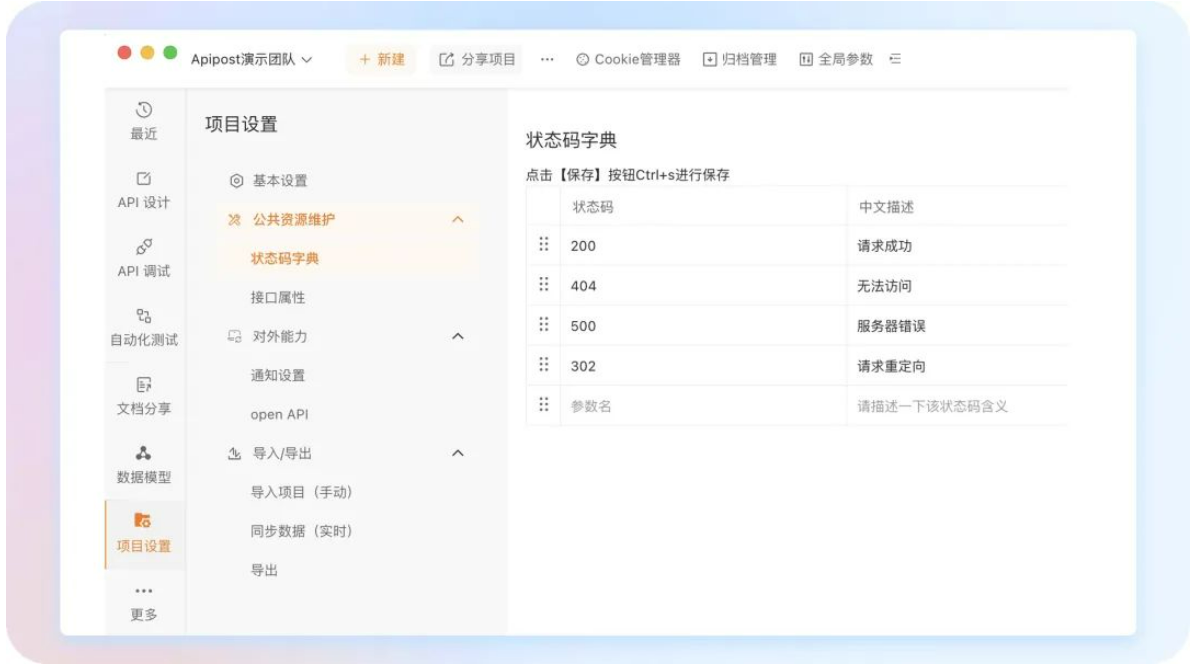Open the 更多 three-dot sidebar icon
Image resolution: width=1194 pixels, height=668 pixels.
tap(144, 590)
